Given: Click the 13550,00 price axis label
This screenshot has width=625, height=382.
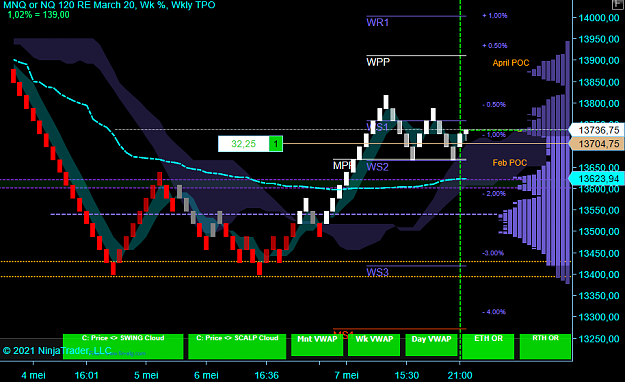Looking at the screenshot, I should [x=599, y=210].
